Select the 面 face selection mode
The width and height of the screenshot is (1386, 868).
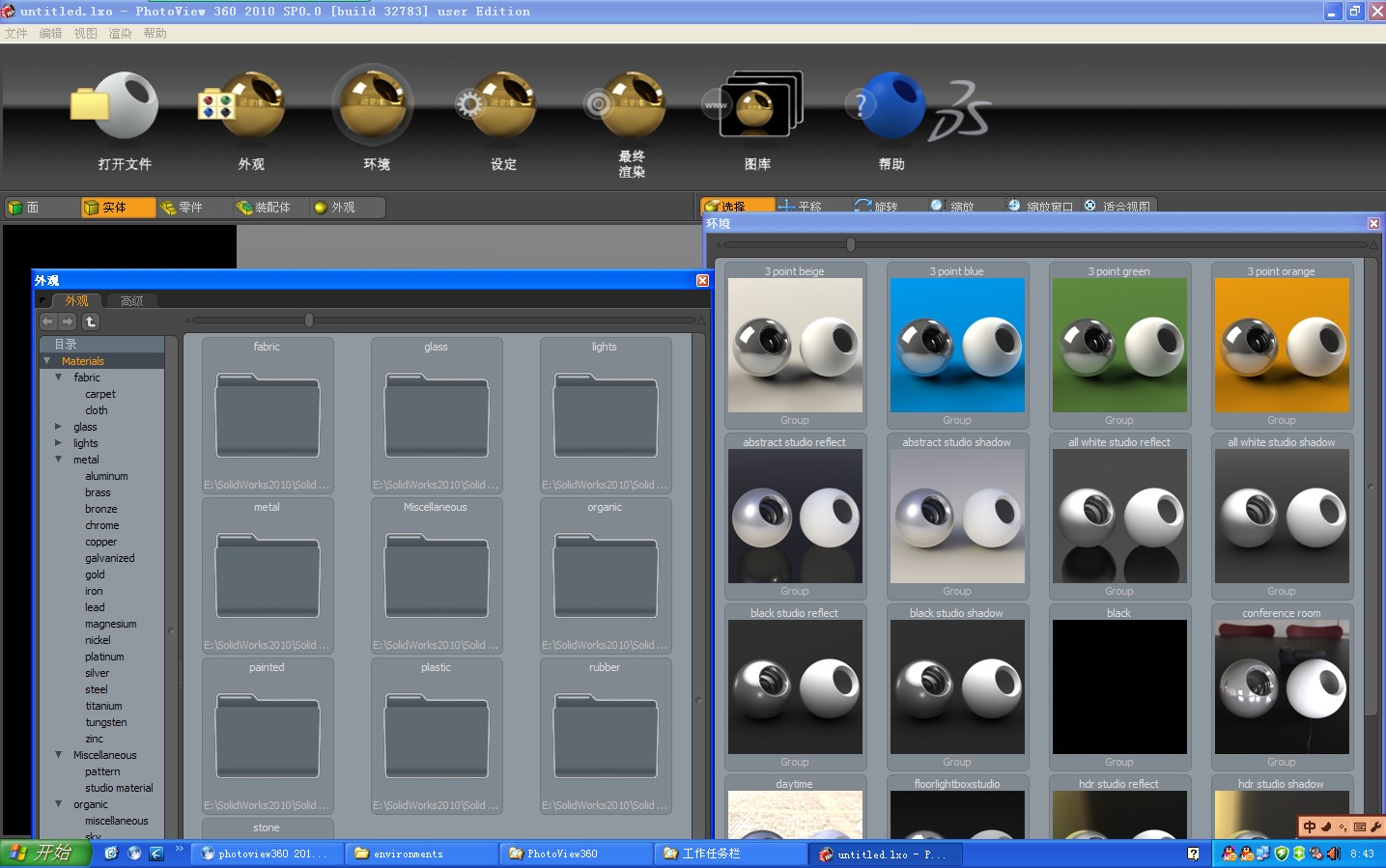(42, 208)
